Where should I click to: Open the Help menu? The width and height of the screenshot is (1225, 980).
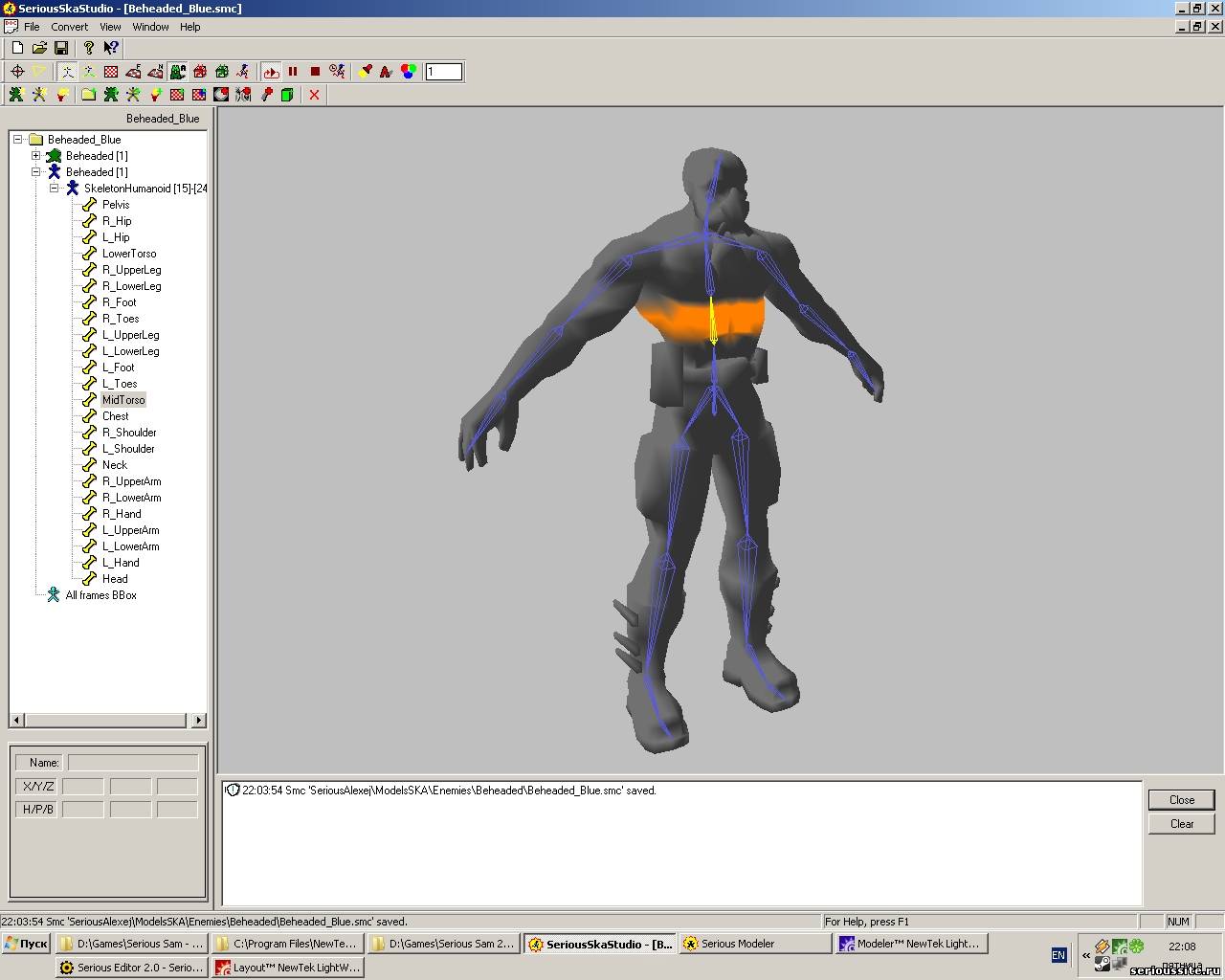coord(190,27)
